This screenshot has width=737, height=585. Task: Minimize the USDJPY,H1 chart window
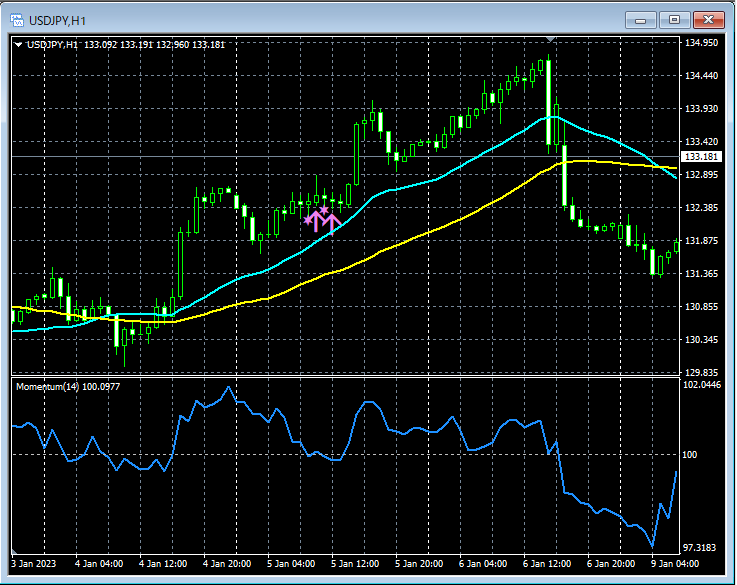[640, 20]
